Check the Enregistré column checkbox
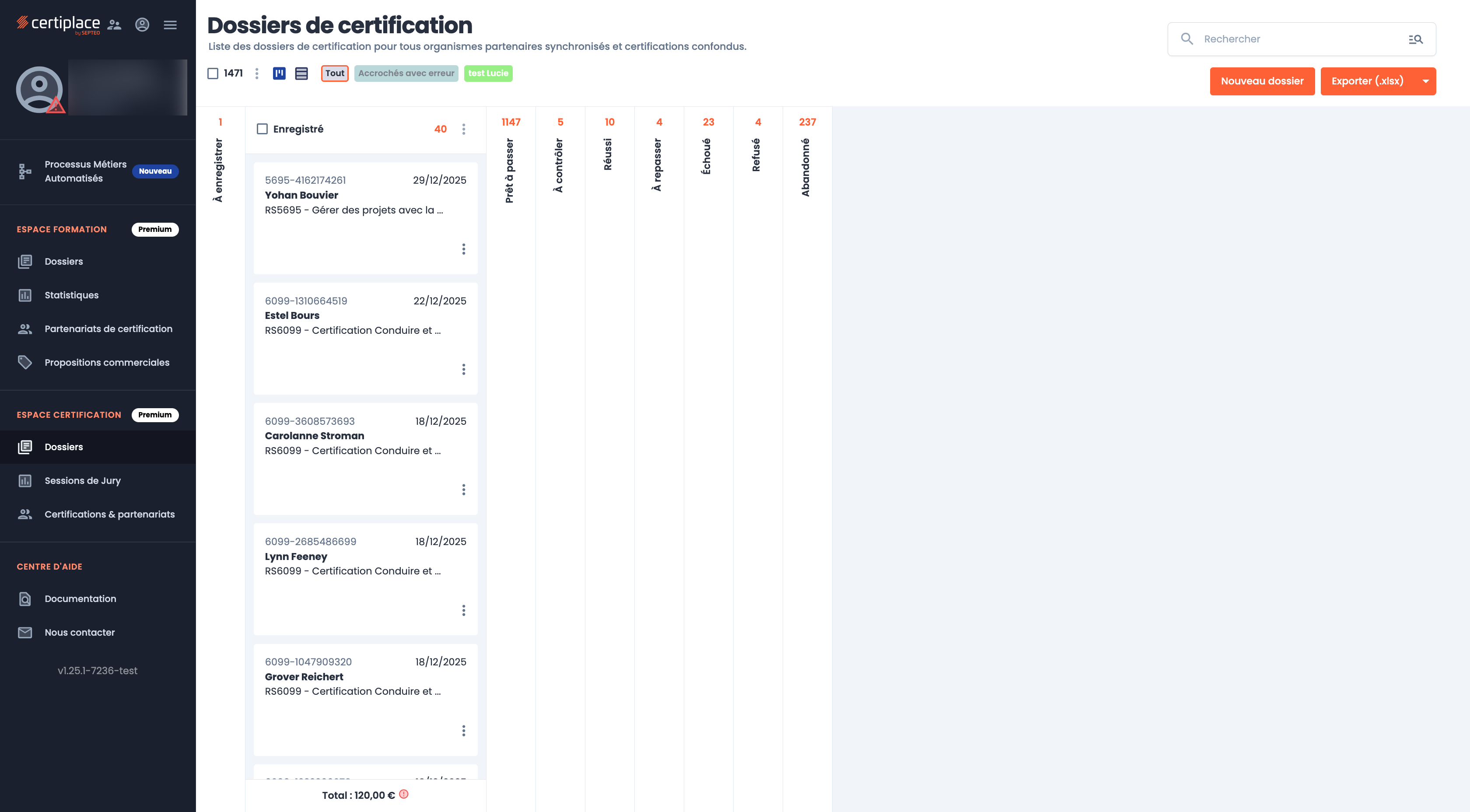 262,129
